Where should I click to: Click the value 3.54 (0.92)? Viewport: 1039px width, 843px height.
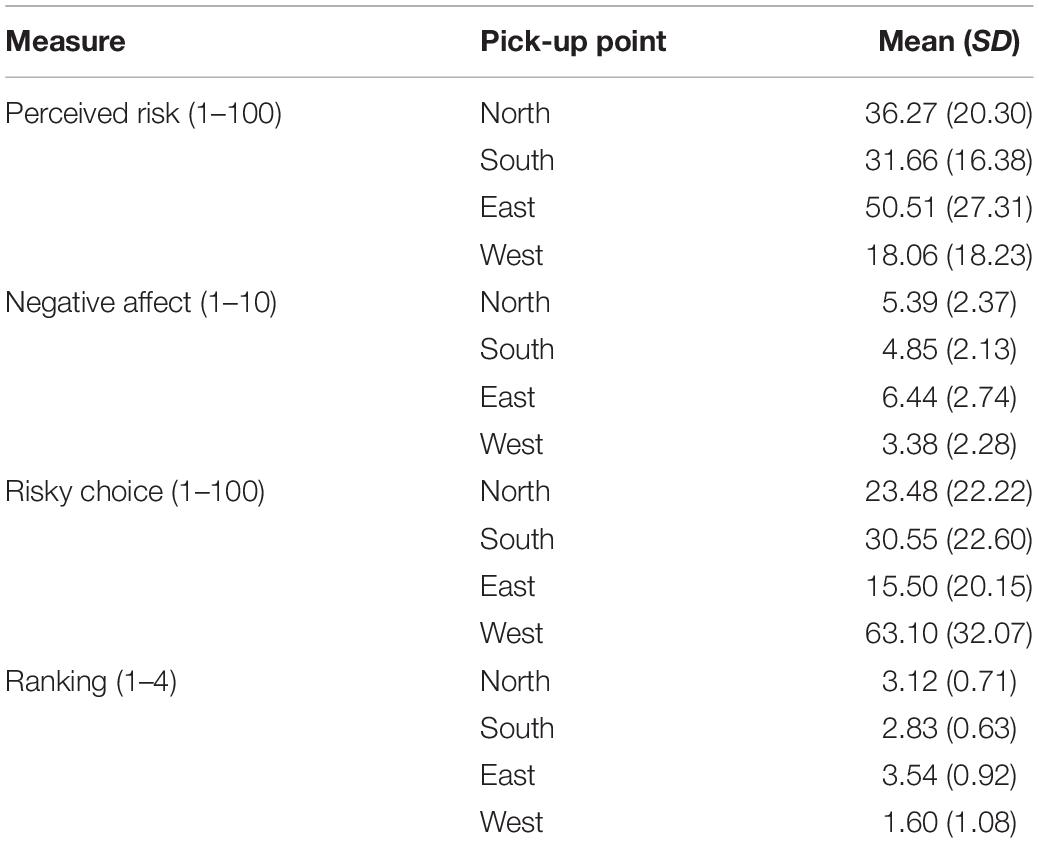click(949, 775)
